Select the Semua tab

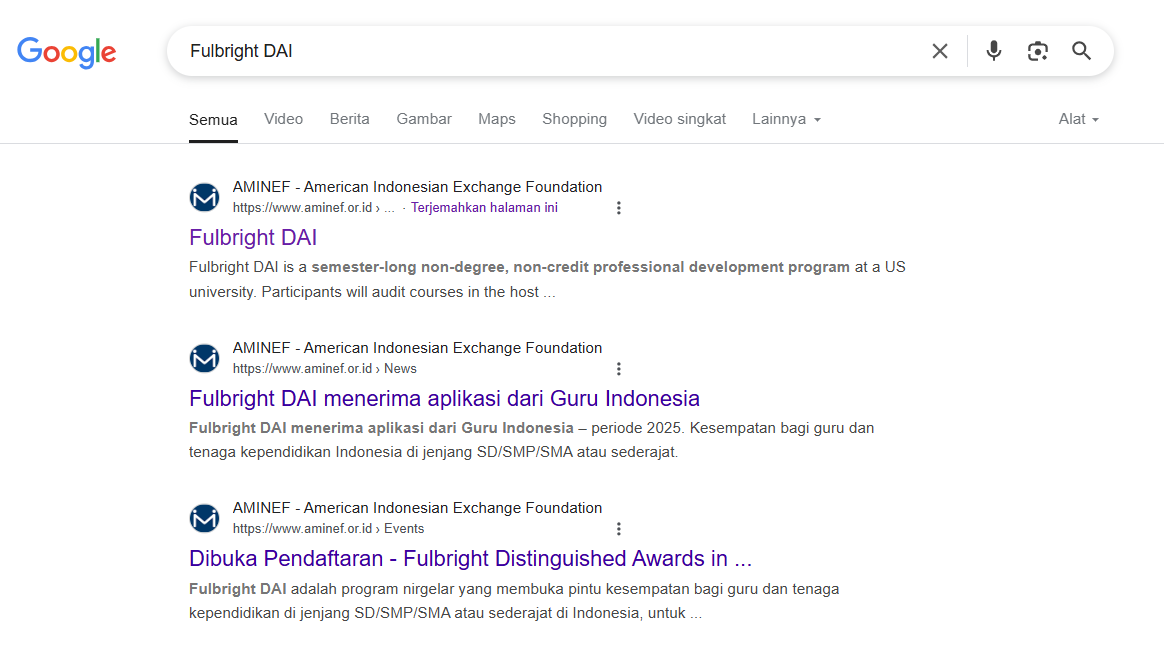click(213, 120)
